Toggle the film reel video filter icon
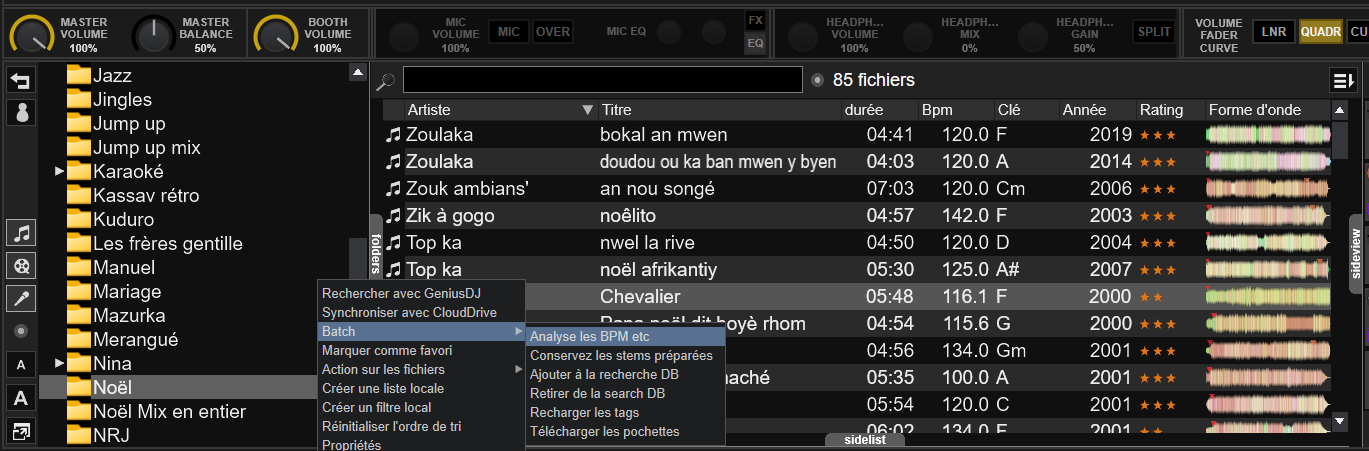1369x451 pixels. (21, 265)
